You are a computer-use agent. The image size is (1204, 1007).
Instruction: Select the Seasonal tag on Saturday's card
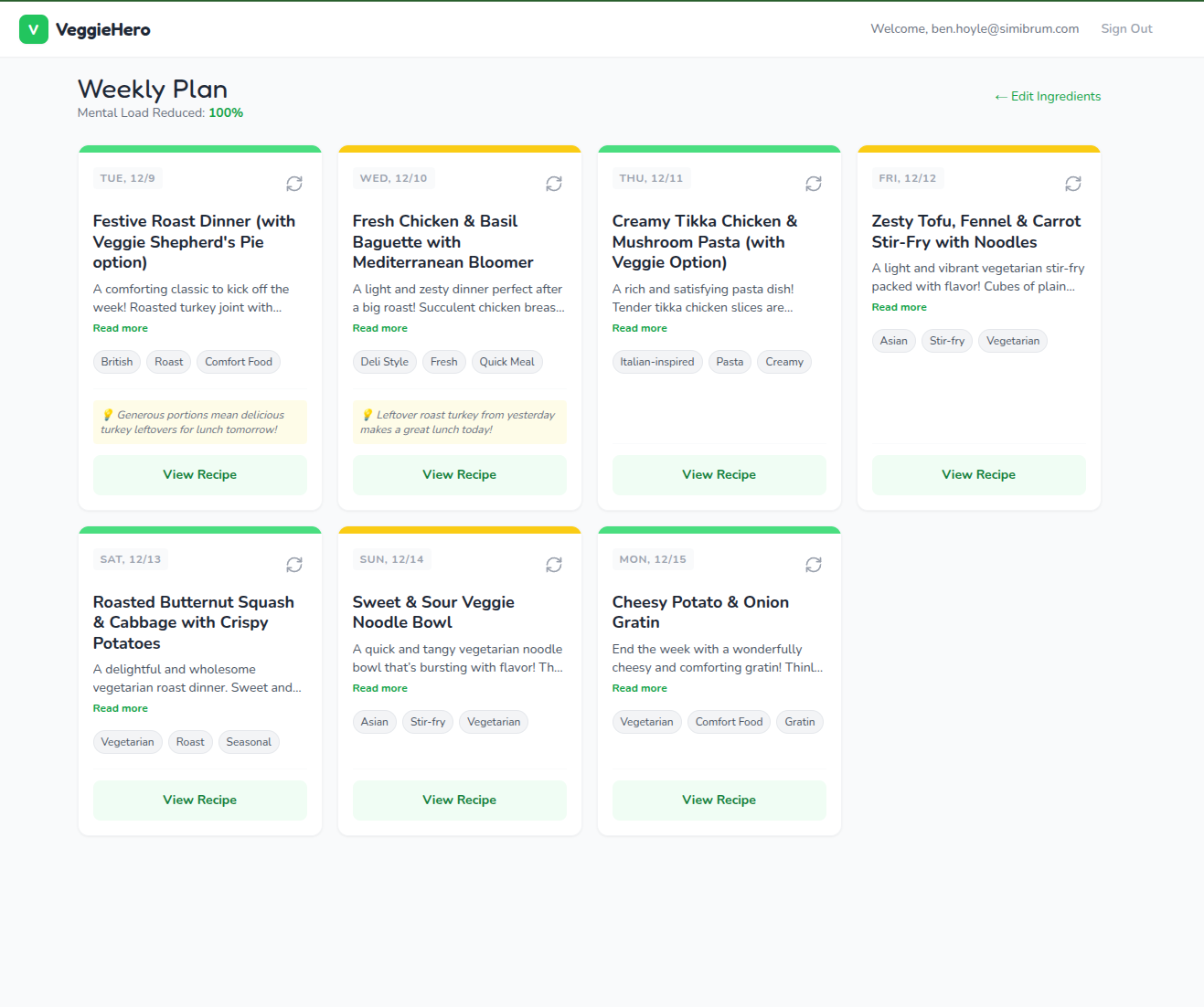(x=249, y=742)
